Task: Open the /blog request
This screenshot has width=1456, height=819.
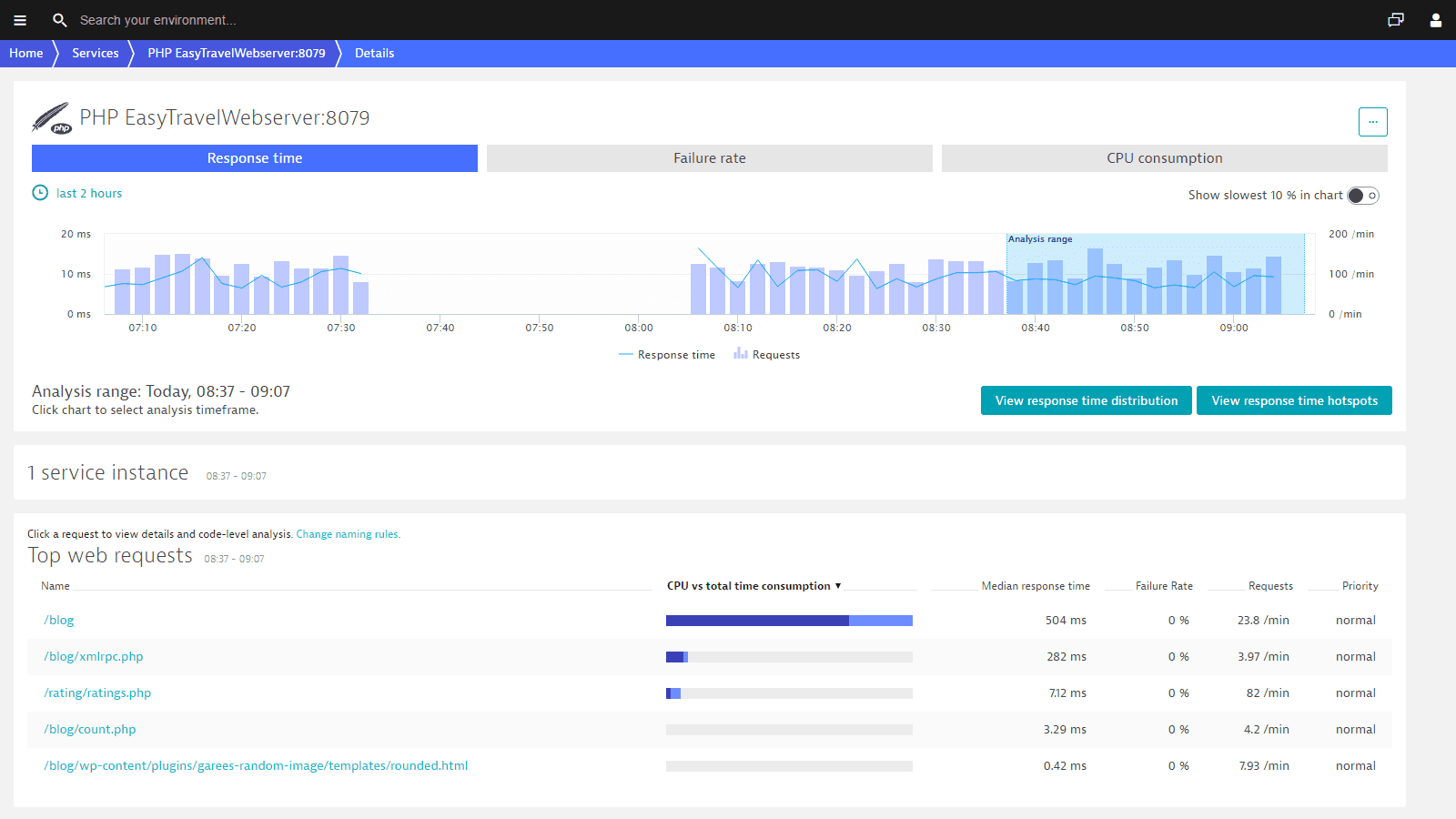Action: pyautogui.click(x=59, y=620)
